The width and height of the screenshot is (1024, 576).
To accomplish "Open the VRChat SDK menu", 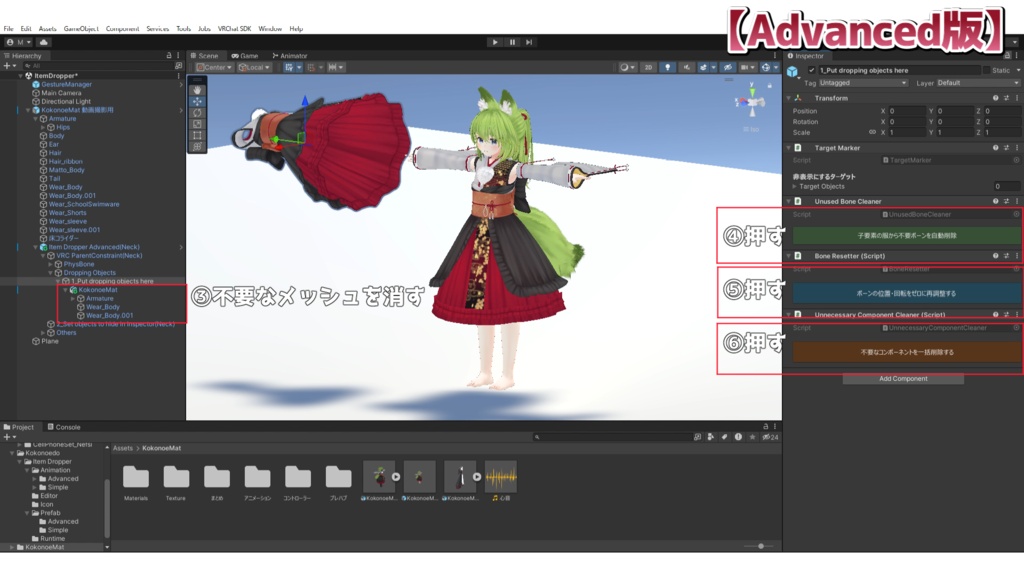I will point(234,29).
